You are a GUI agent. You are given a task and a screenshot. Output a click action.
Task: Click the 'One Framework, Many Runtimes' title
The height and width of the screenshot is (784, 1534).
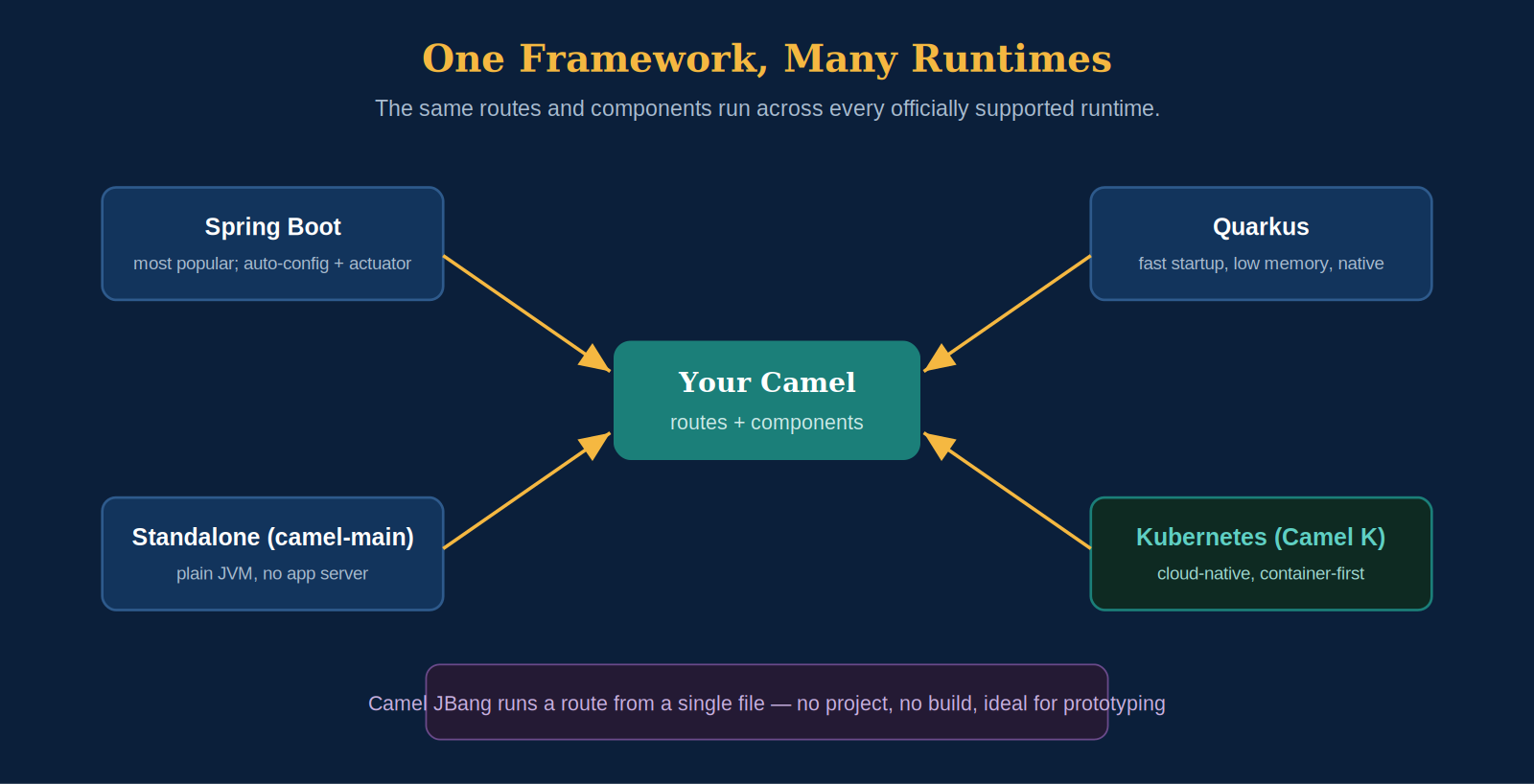(x=767, y=58)
